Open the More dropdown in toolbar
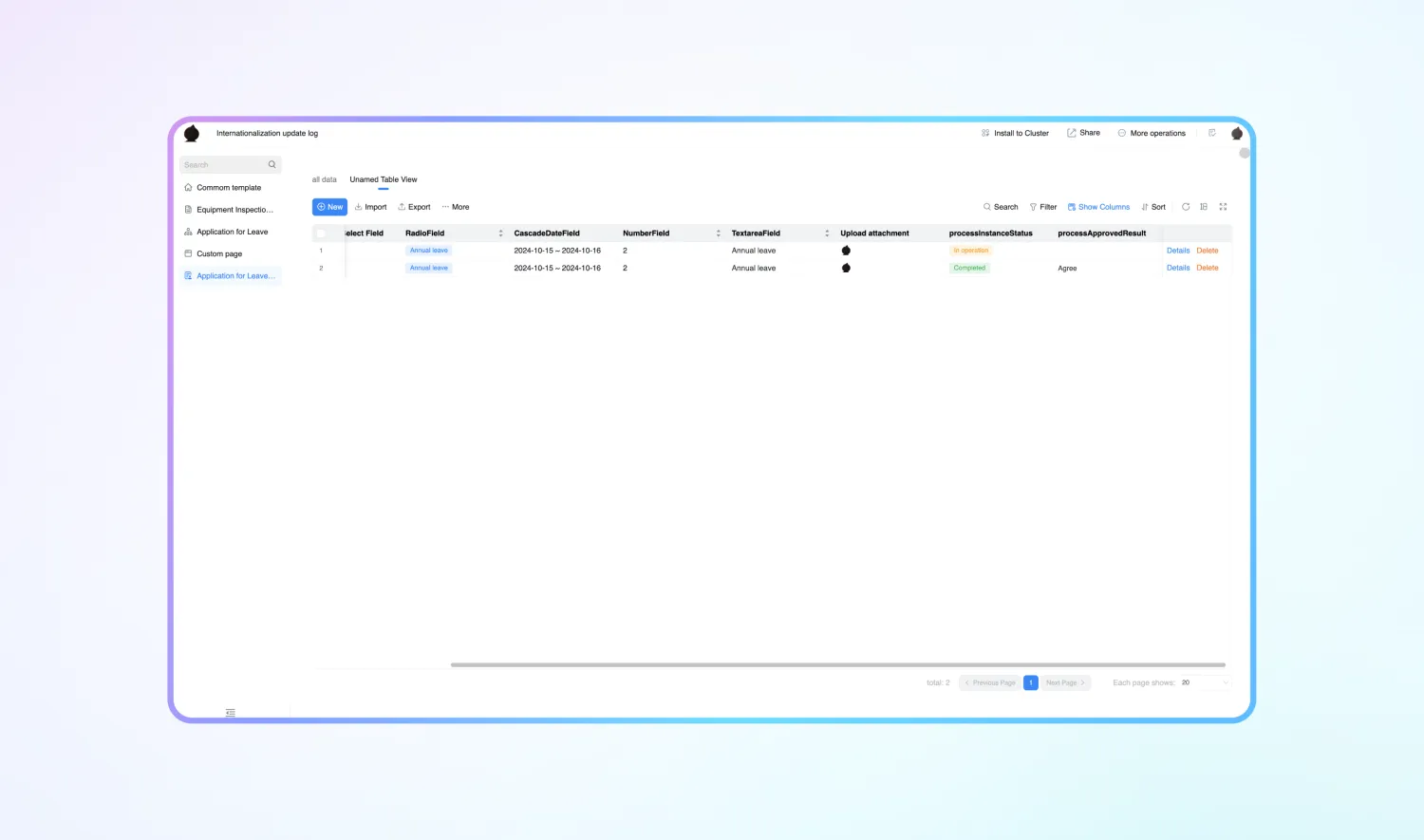The width and height of the screenshot is (1424, 840). [456, 207]
